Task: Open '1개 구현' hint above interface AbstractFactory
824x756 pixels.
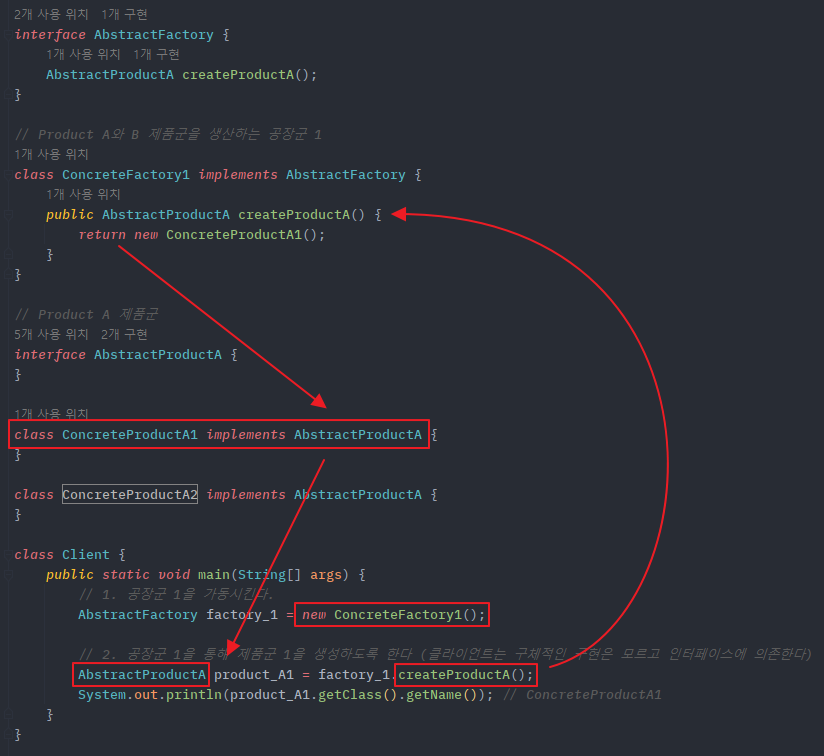Action: click(124, 14)
